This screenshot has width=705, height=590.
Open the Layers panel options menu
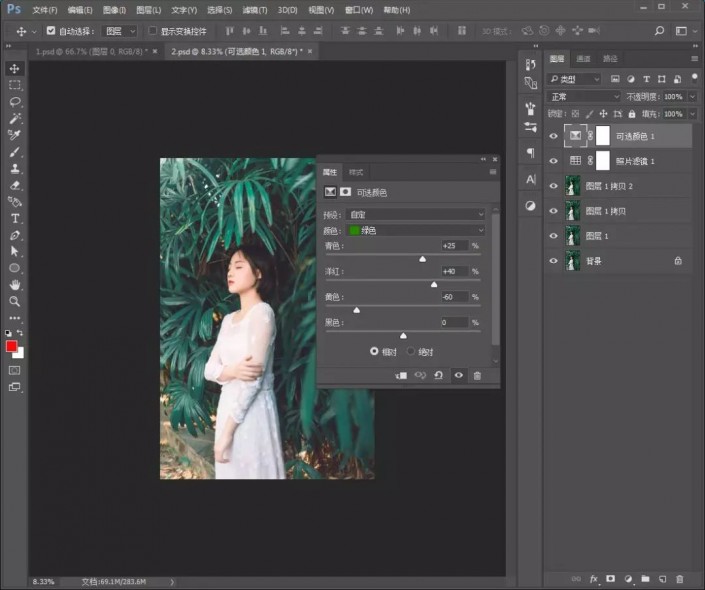coord(694,58)
